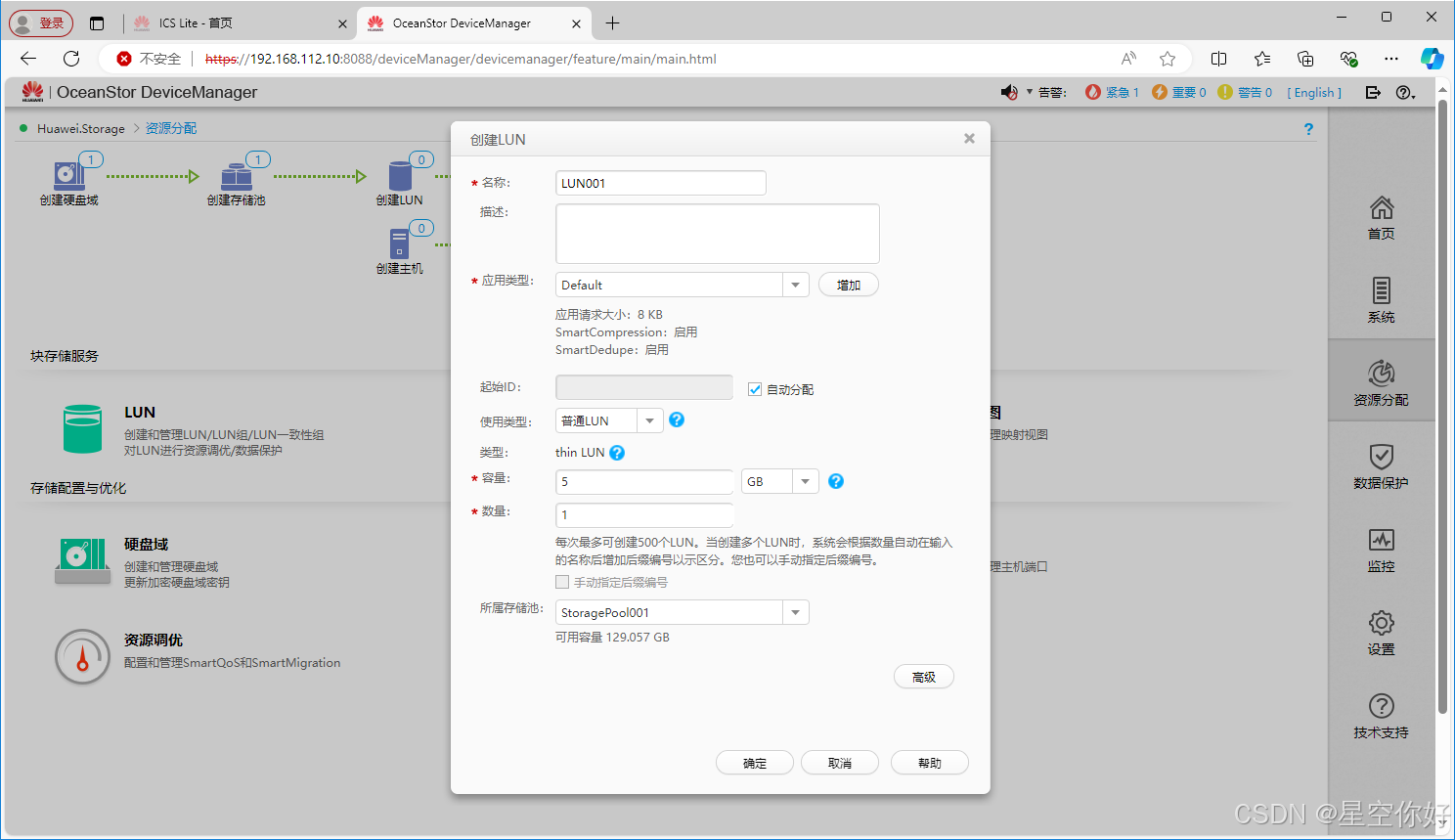Click help icon beside capacity unit
The width and height of the screenshot is (1455, 840).
pyautogui.click(x=836, y=481)
